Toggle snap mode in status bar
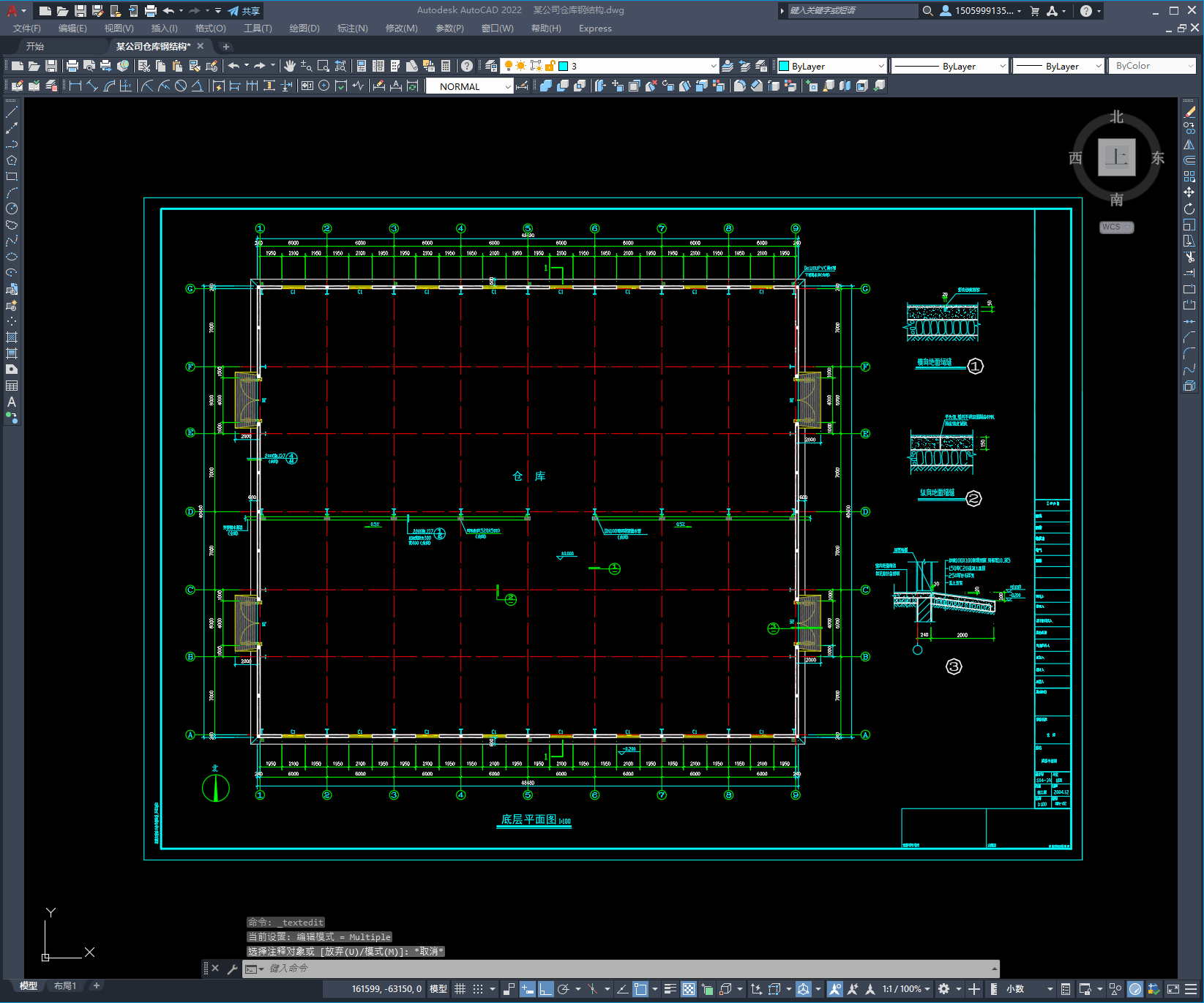Image resolution: width=1204 pixels, height=1003 pixels. [478, 989]
